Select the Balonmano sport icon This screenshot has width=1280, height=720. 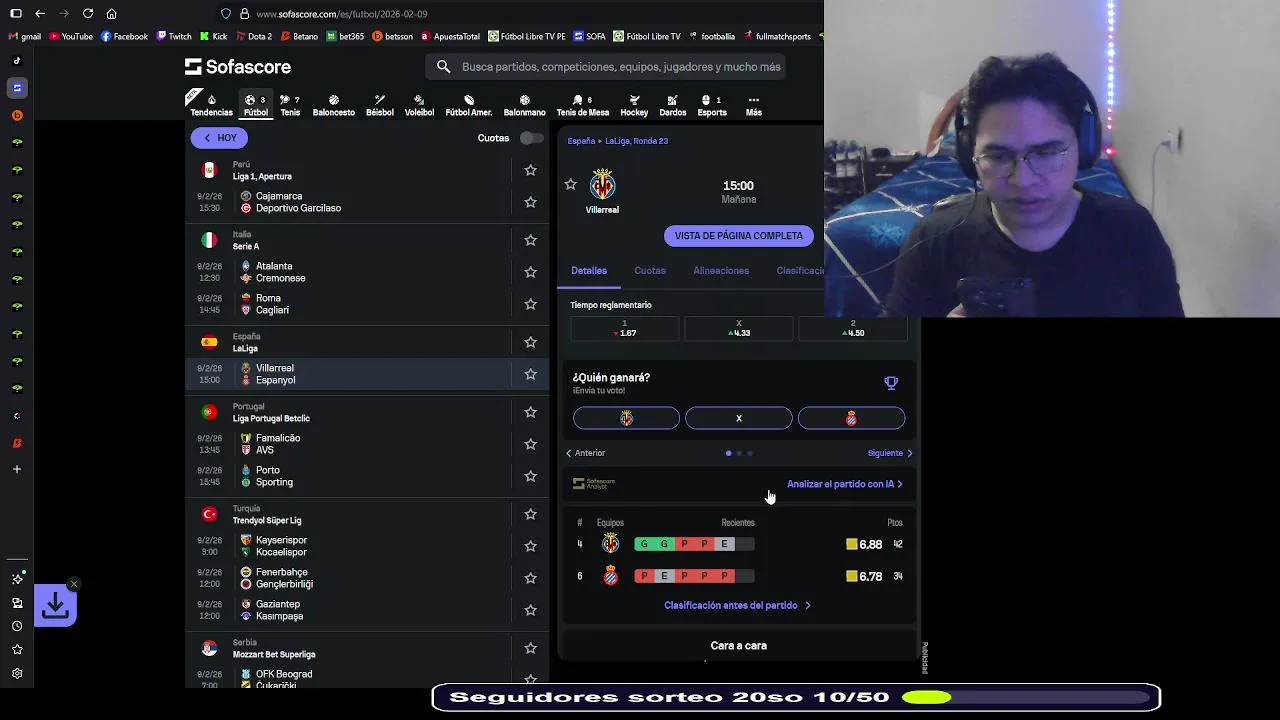[524, 105]
